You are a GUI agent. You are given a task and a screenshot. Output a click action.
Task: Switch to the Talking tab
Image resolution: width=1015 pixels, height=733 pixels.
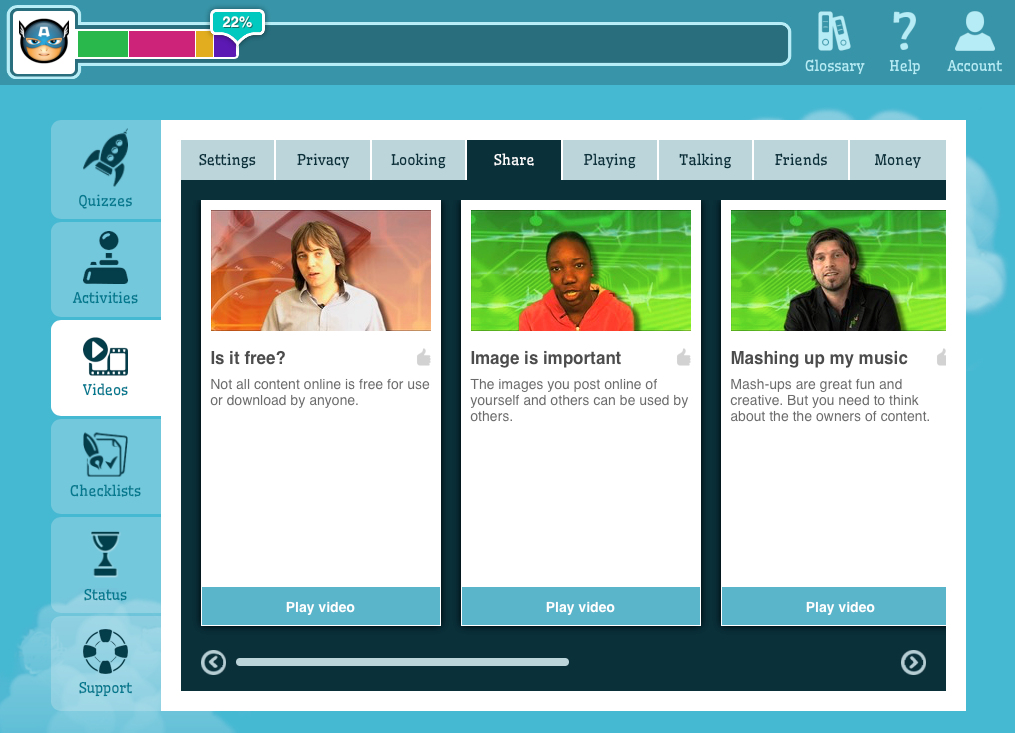click(x=705, y=160)
